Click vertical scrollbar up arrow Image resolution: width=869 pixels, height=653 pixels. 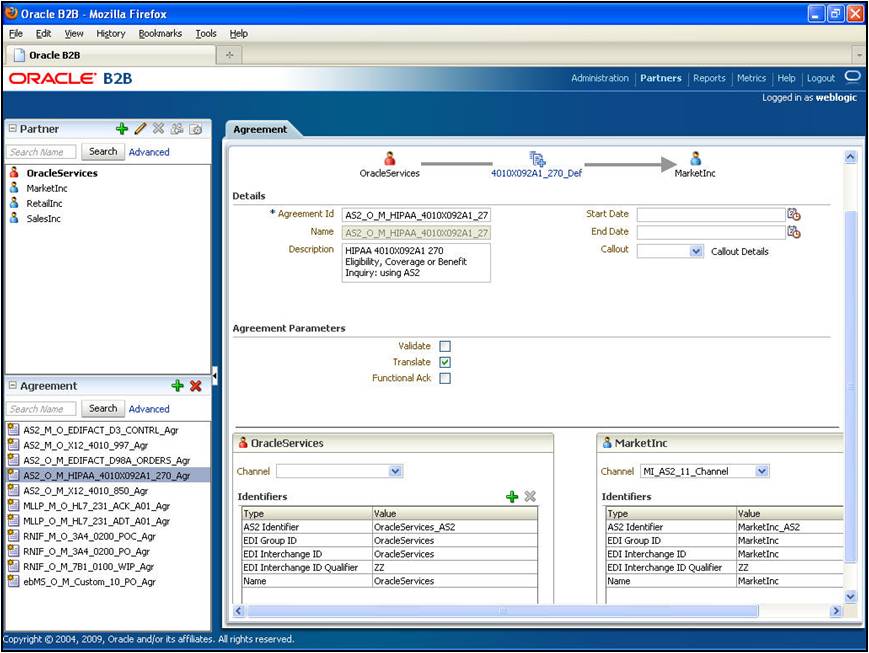pos(850,157)
